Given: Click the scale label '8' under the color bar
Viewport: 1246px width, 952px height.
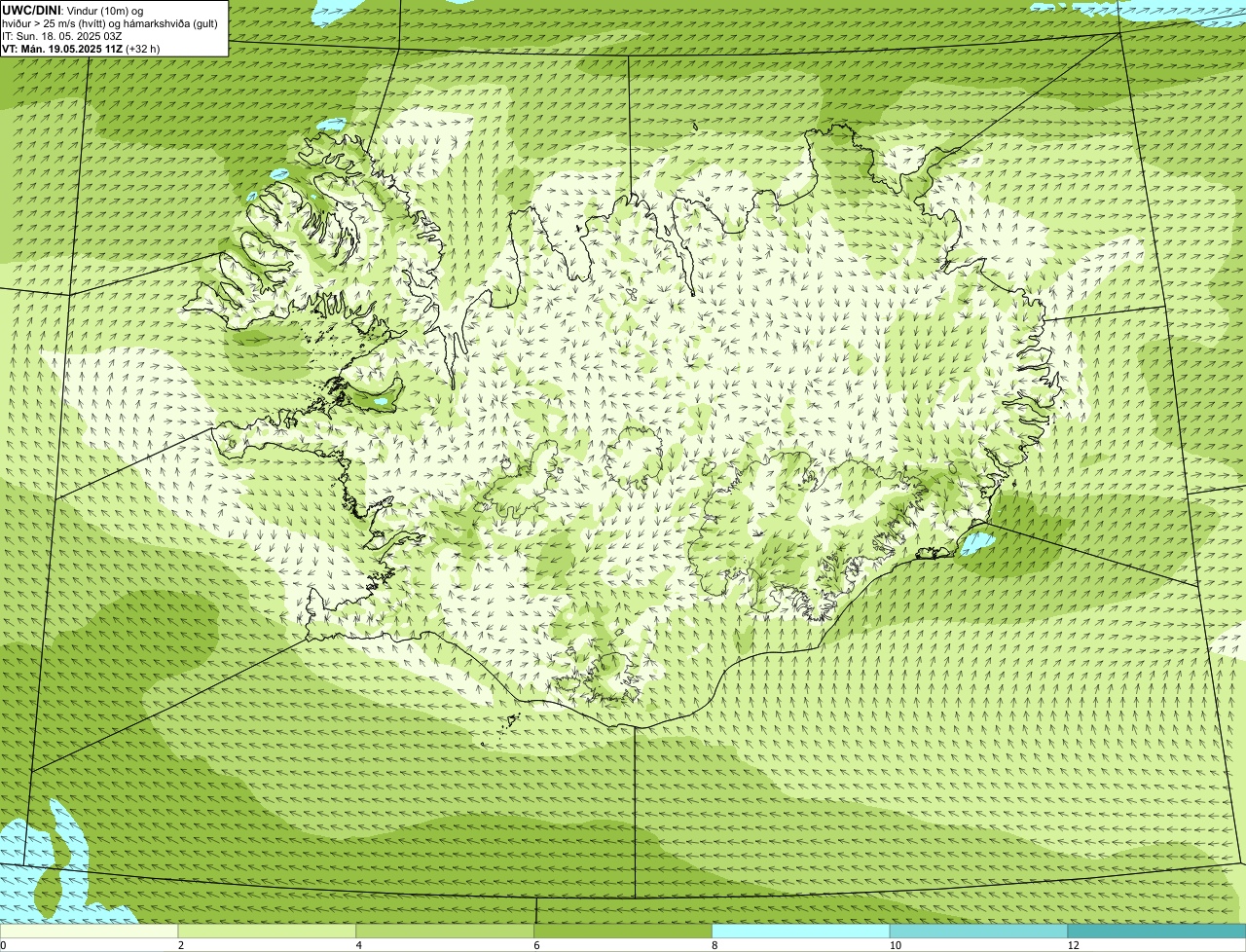Looking at the screenshot, I should coord(715,945).
